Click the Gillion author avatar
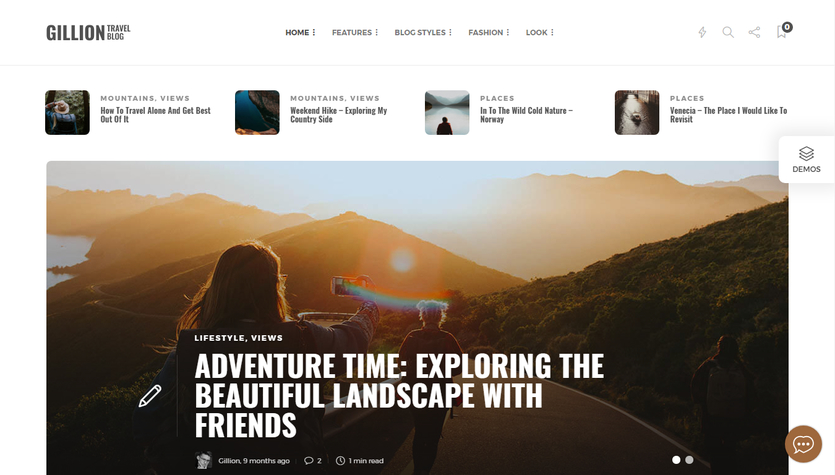Image resolution: width=835 pixels, height=475 pixels. [x=203, y=461]
